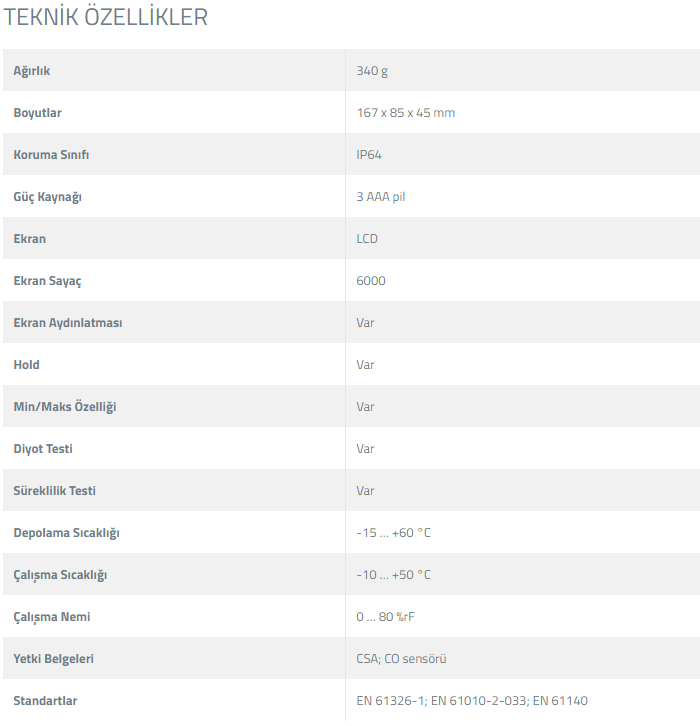Click the -15 ... +60 °C storage value
700x726 pixels.
click(394, 533)
